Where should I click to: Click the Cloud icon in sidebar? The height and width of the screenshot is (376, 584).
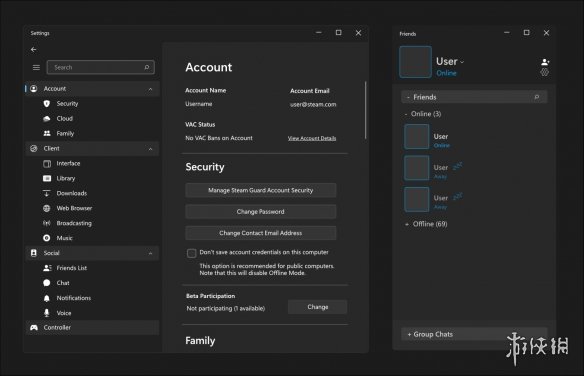pos(47,119)
